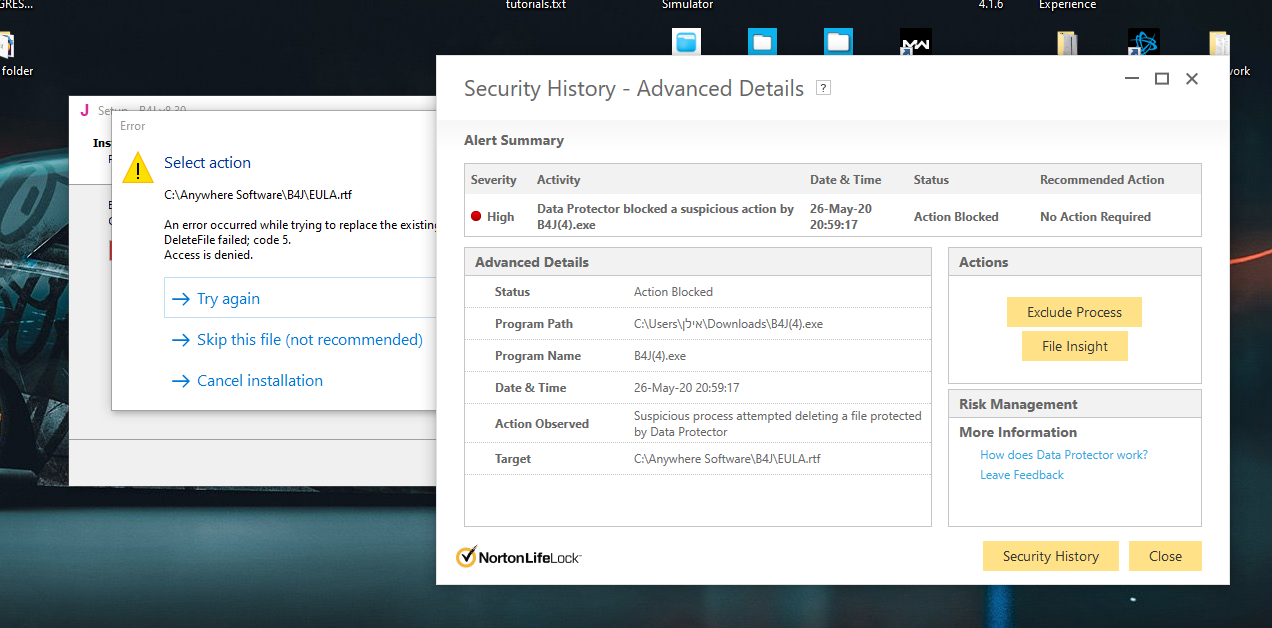Image resolution: width=1272 pixels, height=628 pixels.
Task: Click Target value C:\Anywhere Software\B4J\EULA.rtf in details
Action: pyautogui.click(x=727, y=459)
